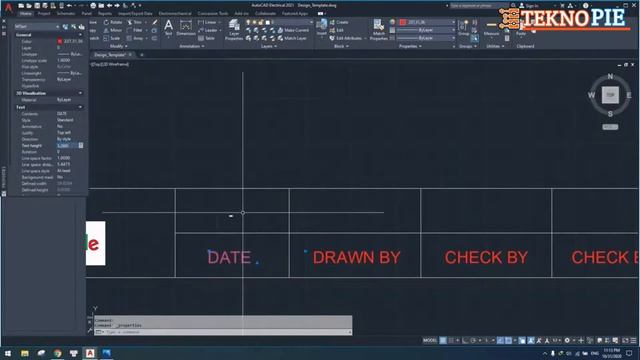The width and height of the screenshot is (640, 360).
Task: Expand the Block panel dropdown
Action: 341,46
